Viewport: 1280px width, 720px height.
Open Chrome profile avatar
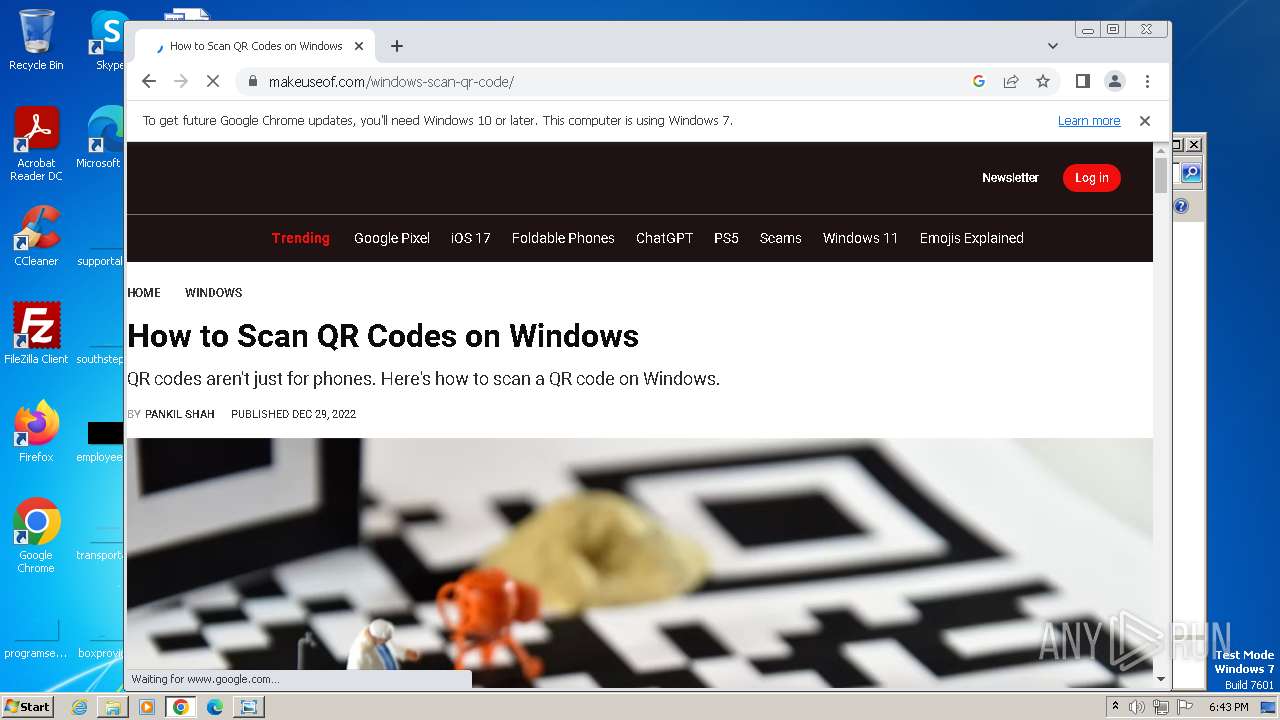point(1115,81)
